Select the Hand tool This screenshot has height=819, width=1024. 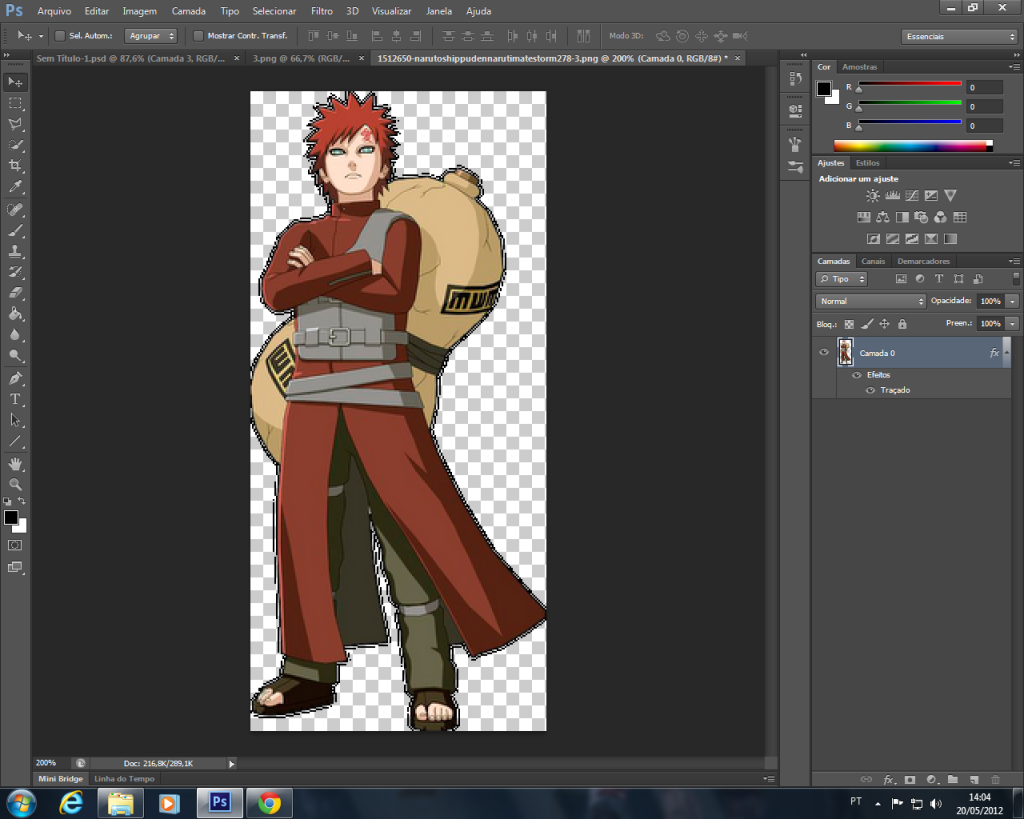[15, 464]
